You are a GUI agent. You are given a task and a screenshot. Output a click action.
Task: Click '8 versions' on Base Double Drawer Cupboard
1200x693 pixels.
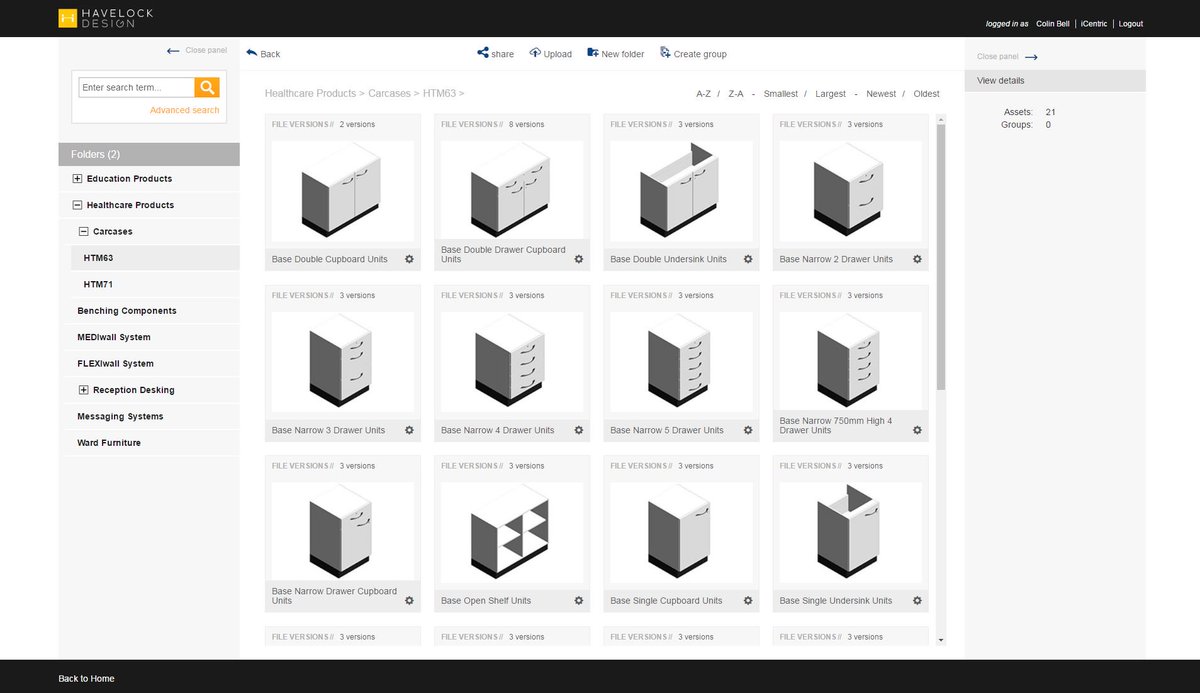click(526, 125)
